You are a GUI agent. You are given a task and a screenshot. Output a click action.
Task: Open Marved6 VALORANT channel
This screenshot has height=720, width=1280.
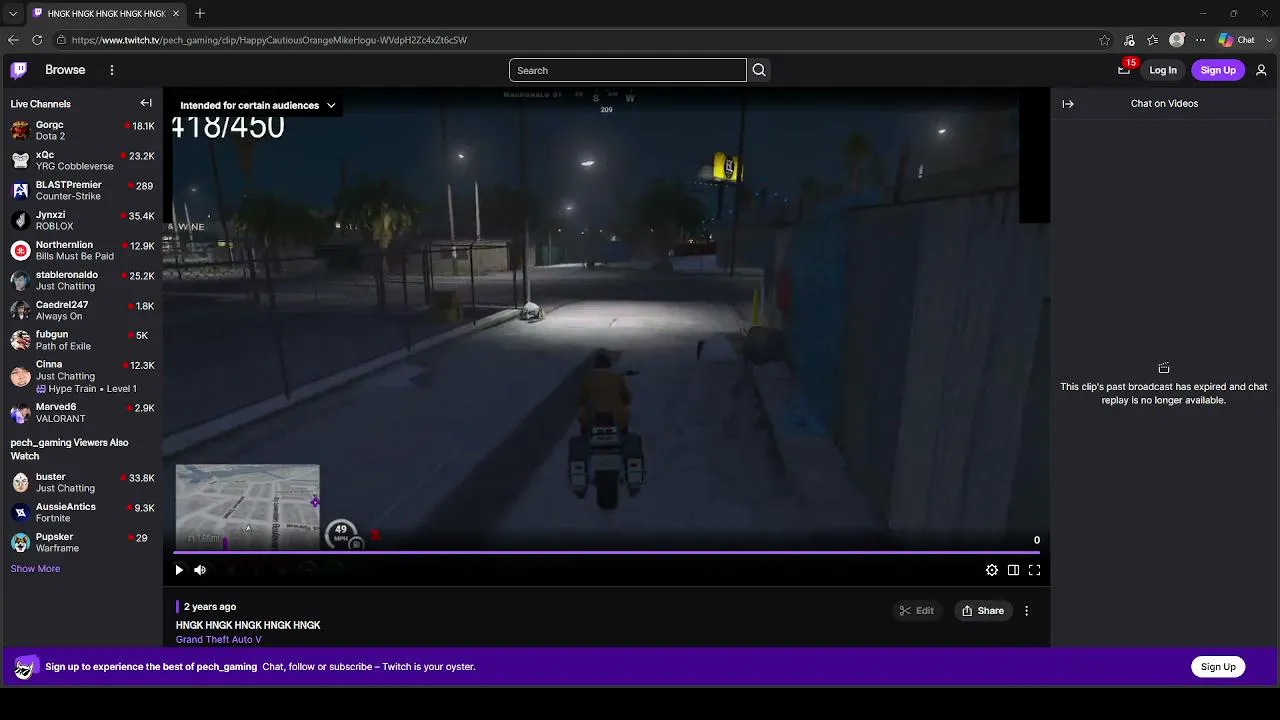point(82,413)
